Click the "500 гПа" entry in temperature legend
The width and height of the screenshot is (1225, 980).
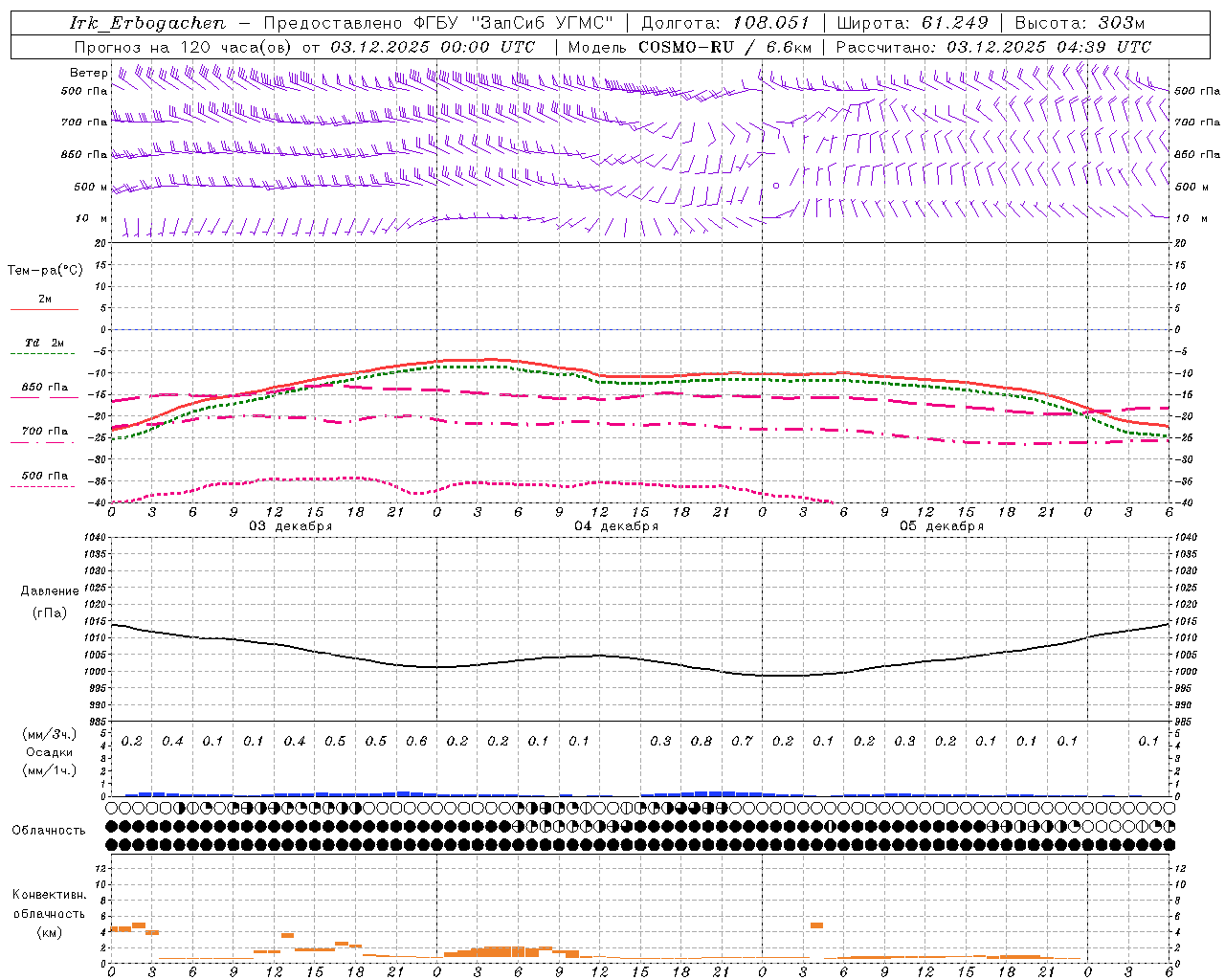45,476
